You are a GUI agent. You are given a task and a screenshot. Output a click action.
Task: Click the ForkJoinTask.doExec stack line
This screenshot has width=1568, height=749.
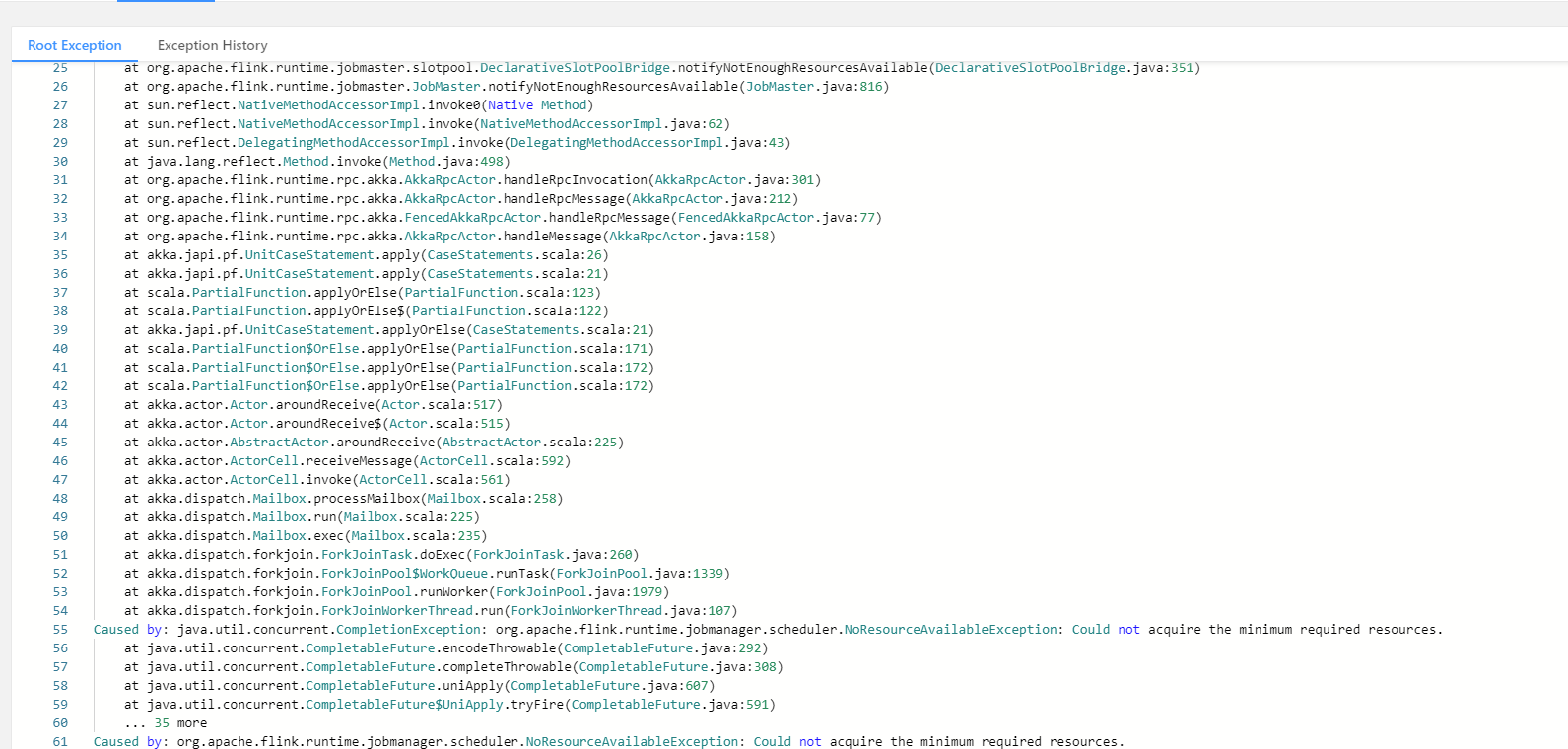point(380,555)
